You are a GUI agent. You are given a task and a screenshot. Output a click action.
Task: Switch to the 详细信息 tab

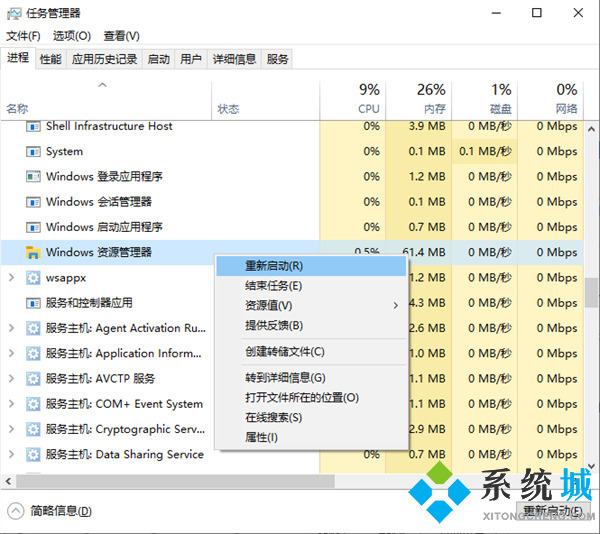point(234,59)
